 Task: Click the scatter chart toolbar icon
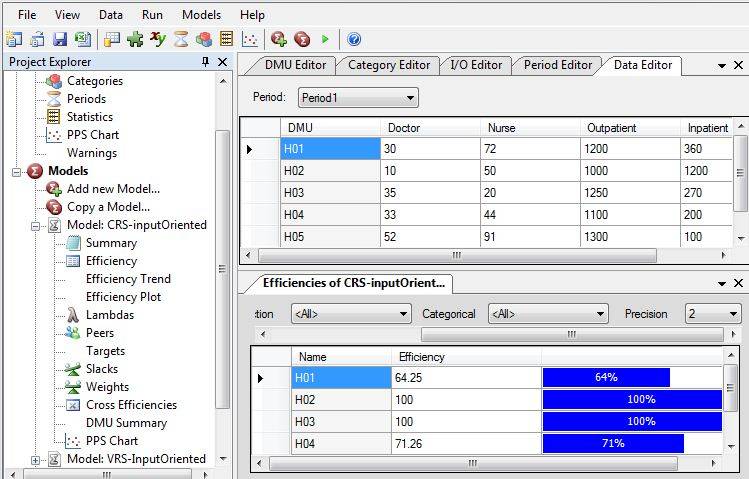click(x=250, y=39)
